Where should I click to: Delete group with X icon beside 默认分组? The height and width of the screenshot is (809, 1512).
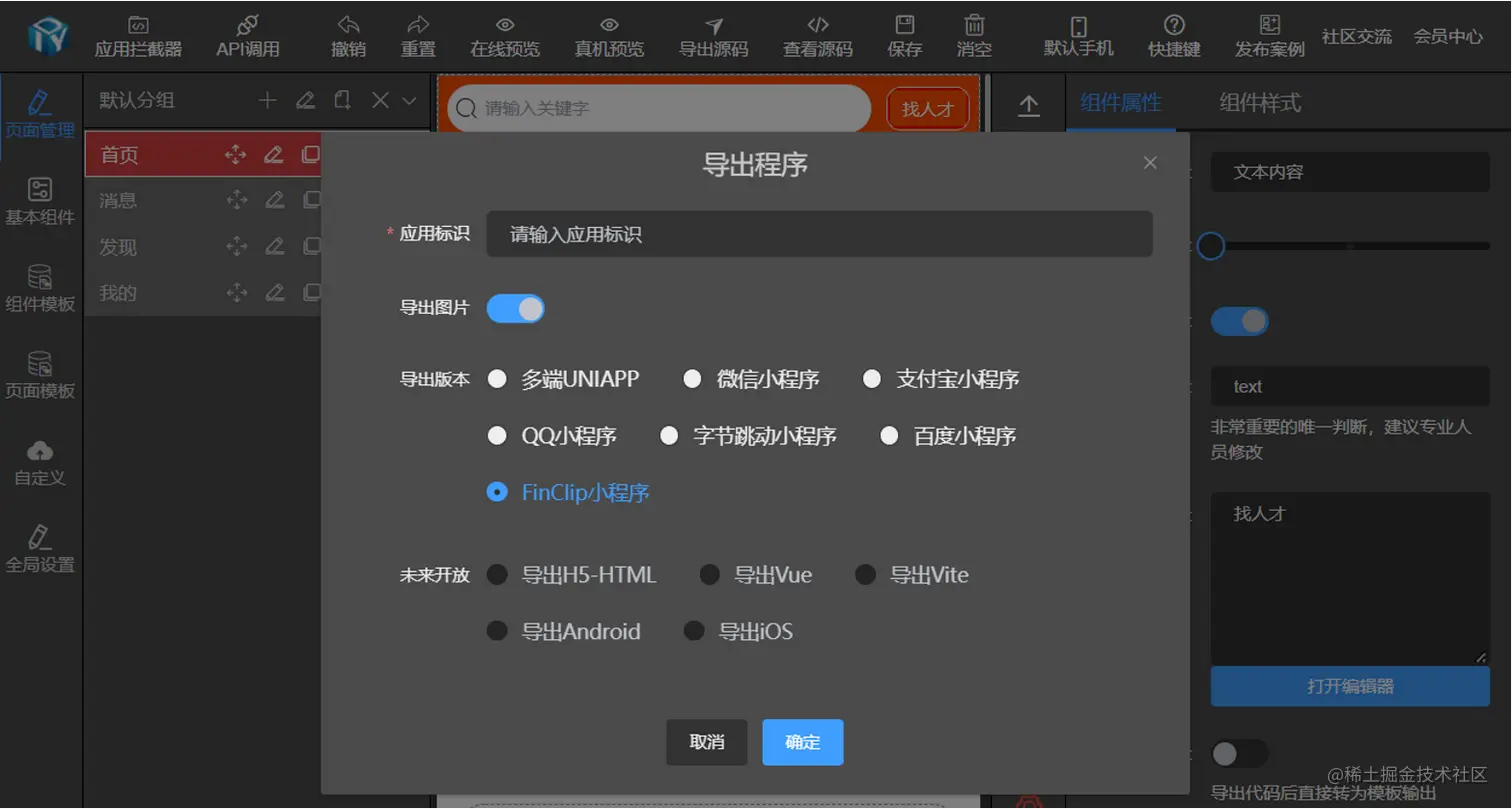pos(380,100)
